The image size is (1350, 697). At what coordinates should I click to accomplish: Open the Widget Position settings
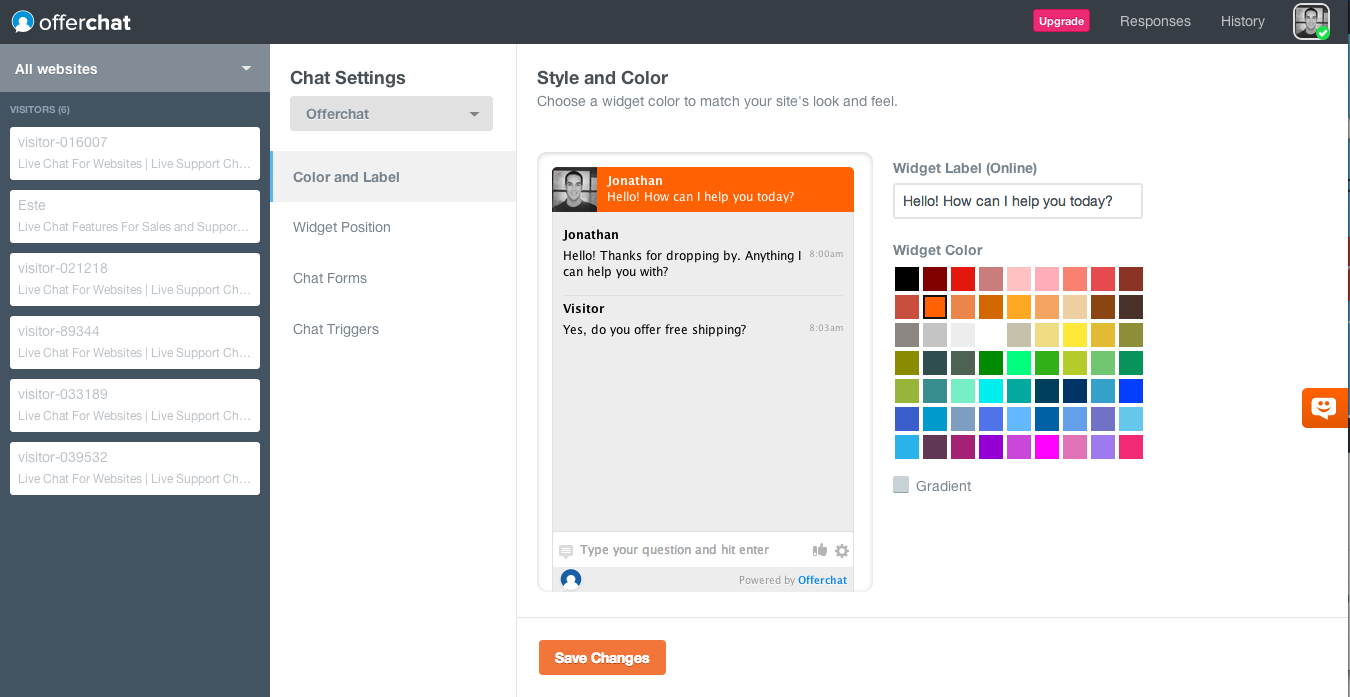pyautogui.click(x=342, y=227)
